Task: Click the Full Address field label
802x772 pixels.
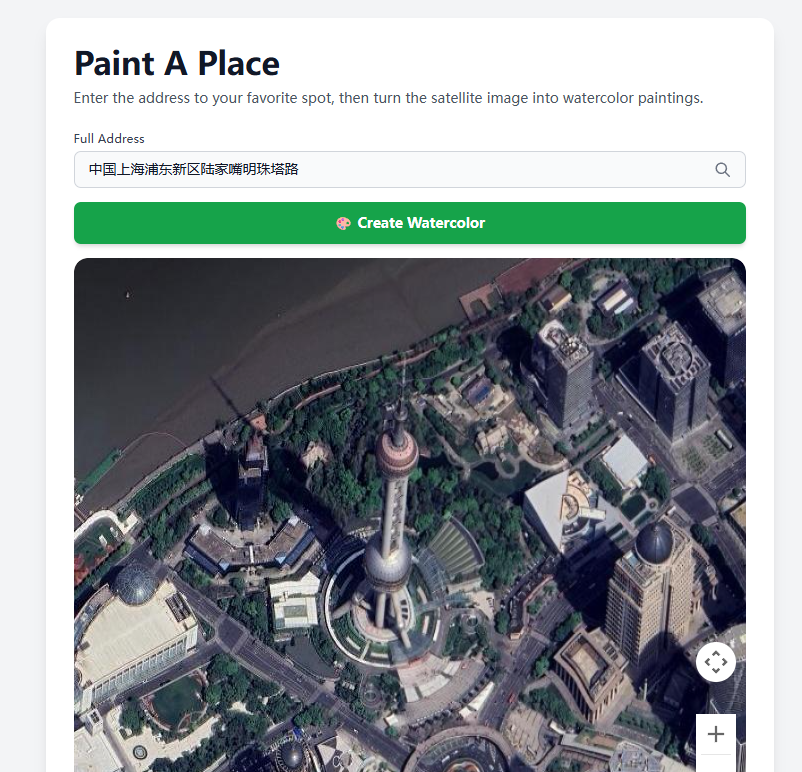Action: [x=109, y=139]
